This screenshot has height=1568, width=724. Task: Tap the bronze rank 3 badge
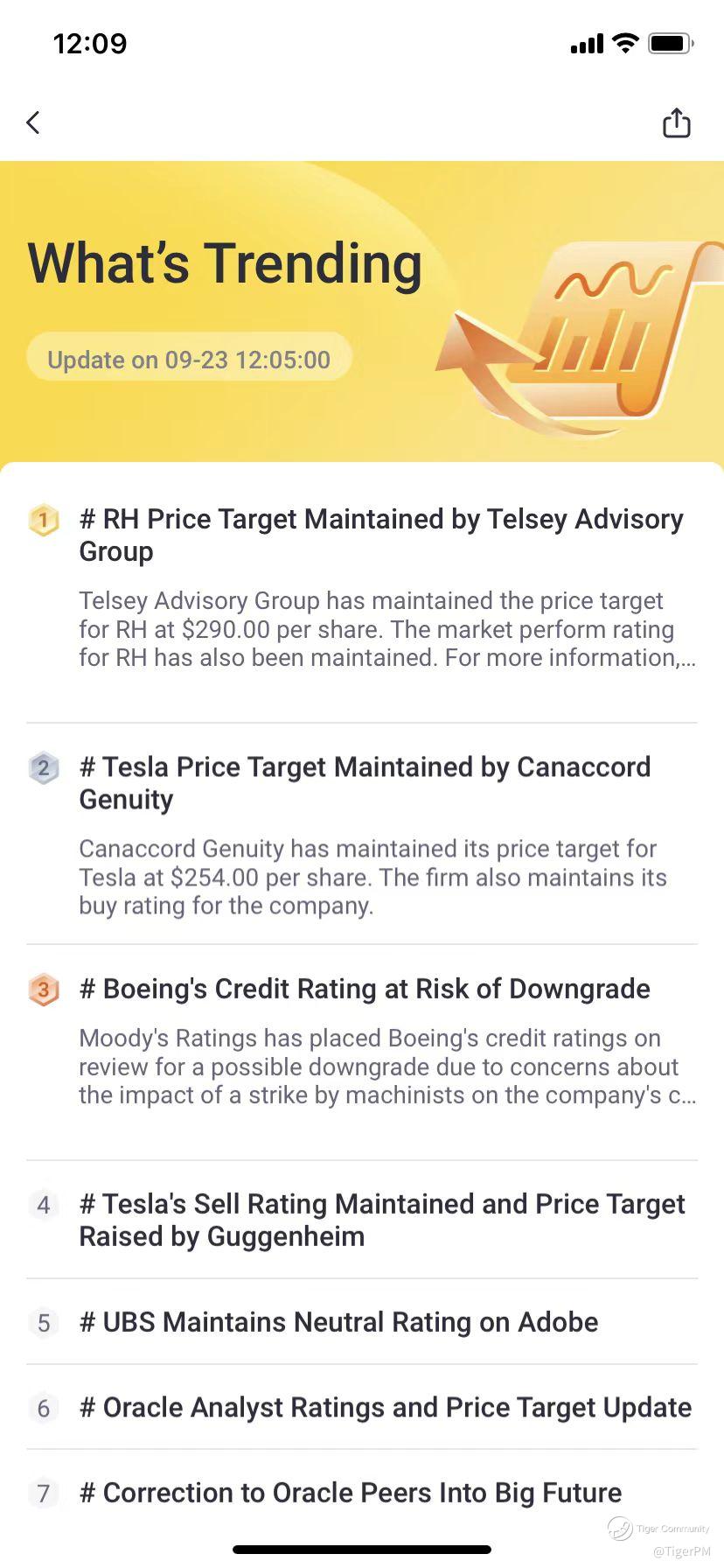44,990
